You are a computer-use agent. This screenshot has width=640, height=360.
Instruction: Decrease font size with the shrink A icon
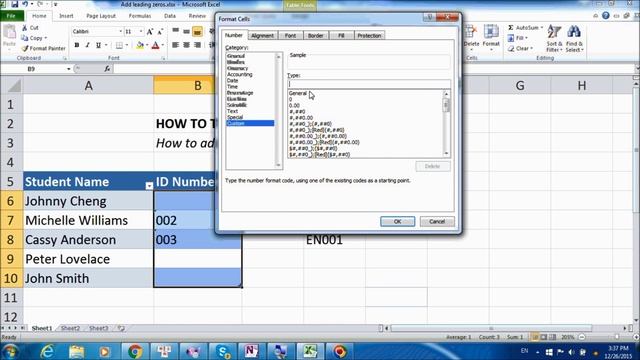tap(160, 31)
